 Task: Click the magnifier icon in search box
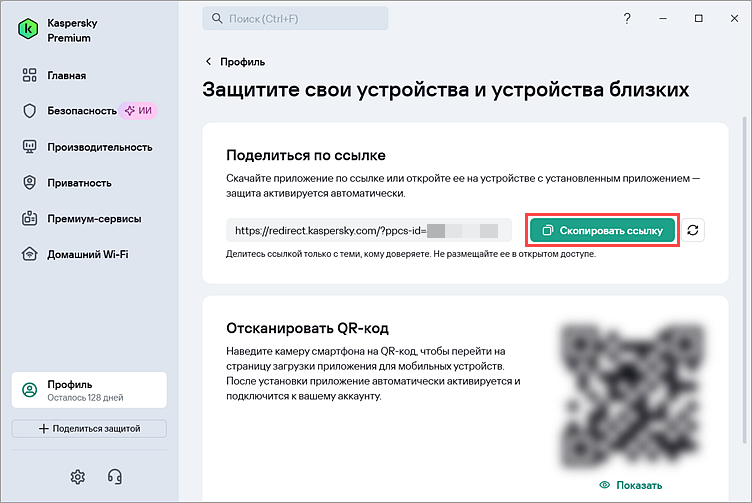(217, 19)
